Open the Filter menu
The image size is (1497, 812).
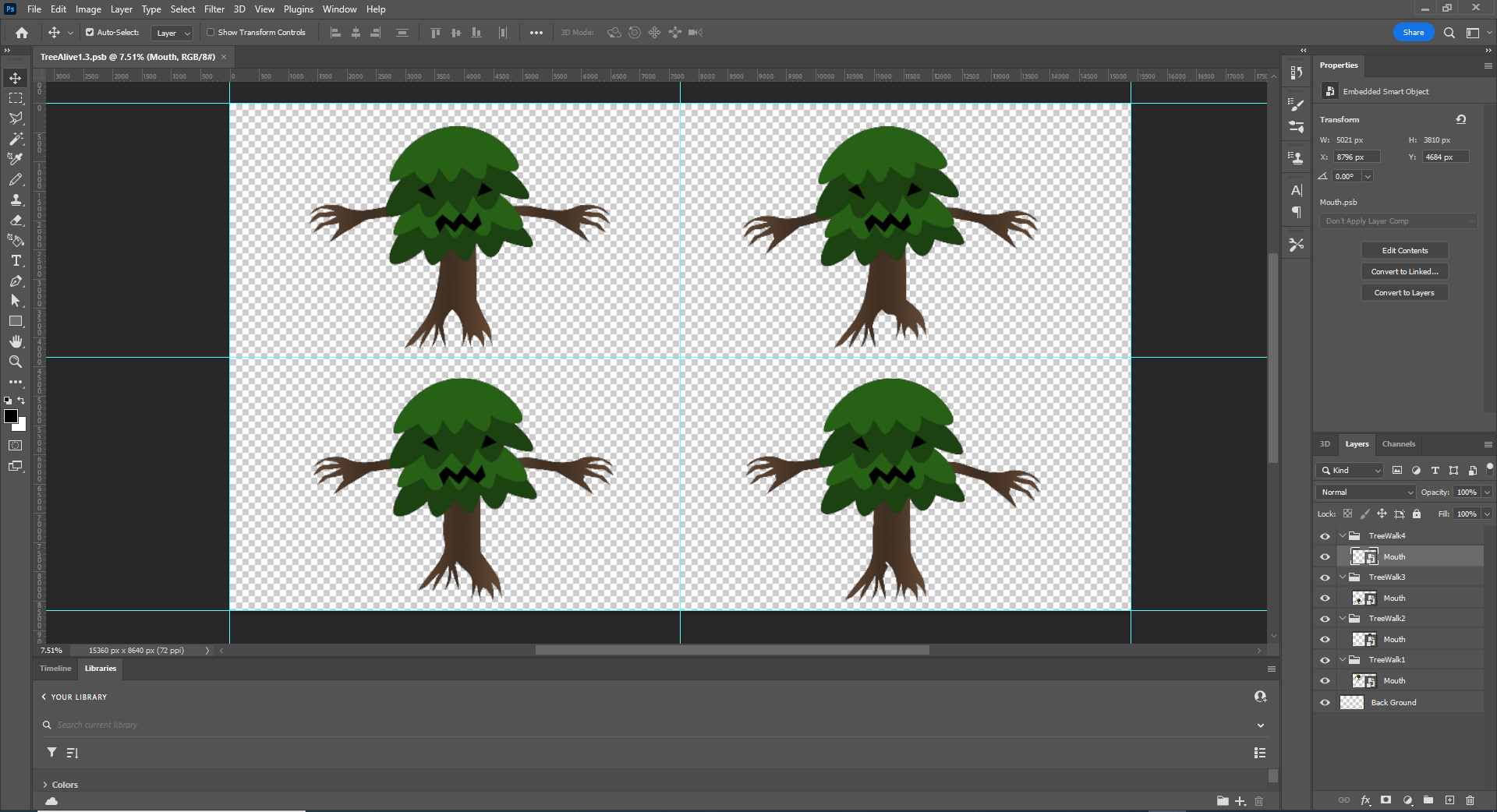(214, 9)
